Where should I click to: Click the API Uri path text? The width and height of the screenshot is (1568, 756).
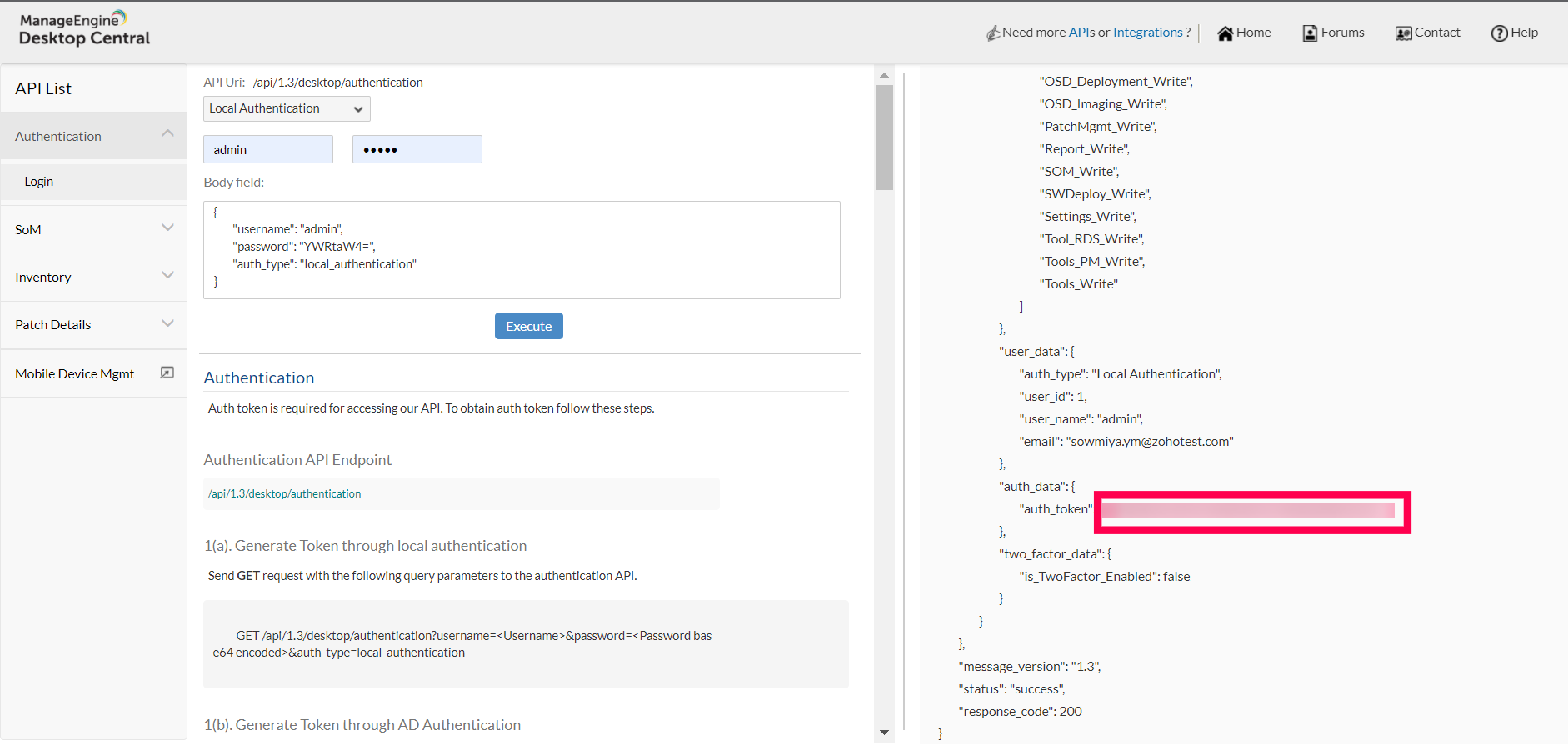click(338, 83)
